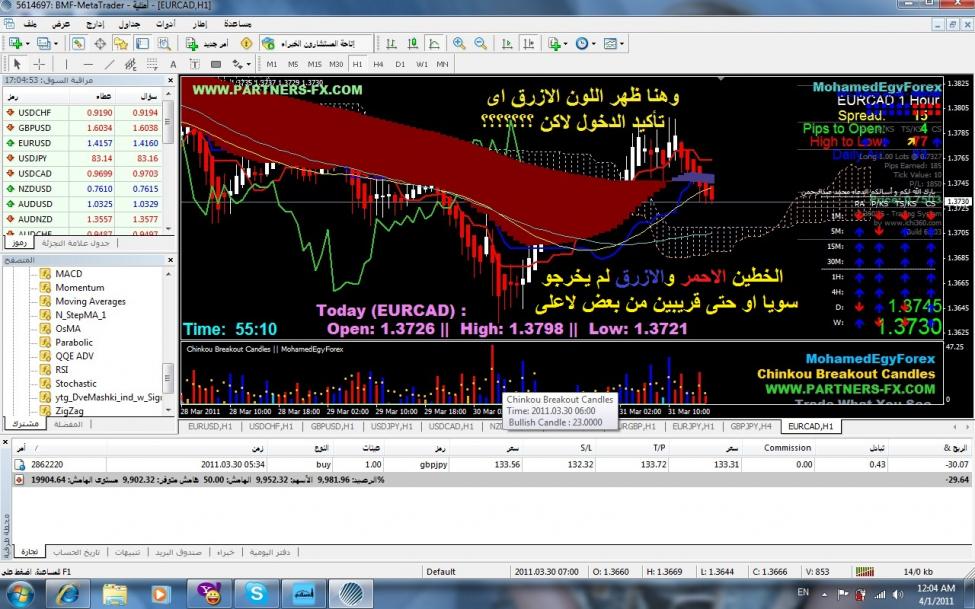The image size is (975, 609).
Task: Select the equidistant channel tool
Action: coord(131,64)
